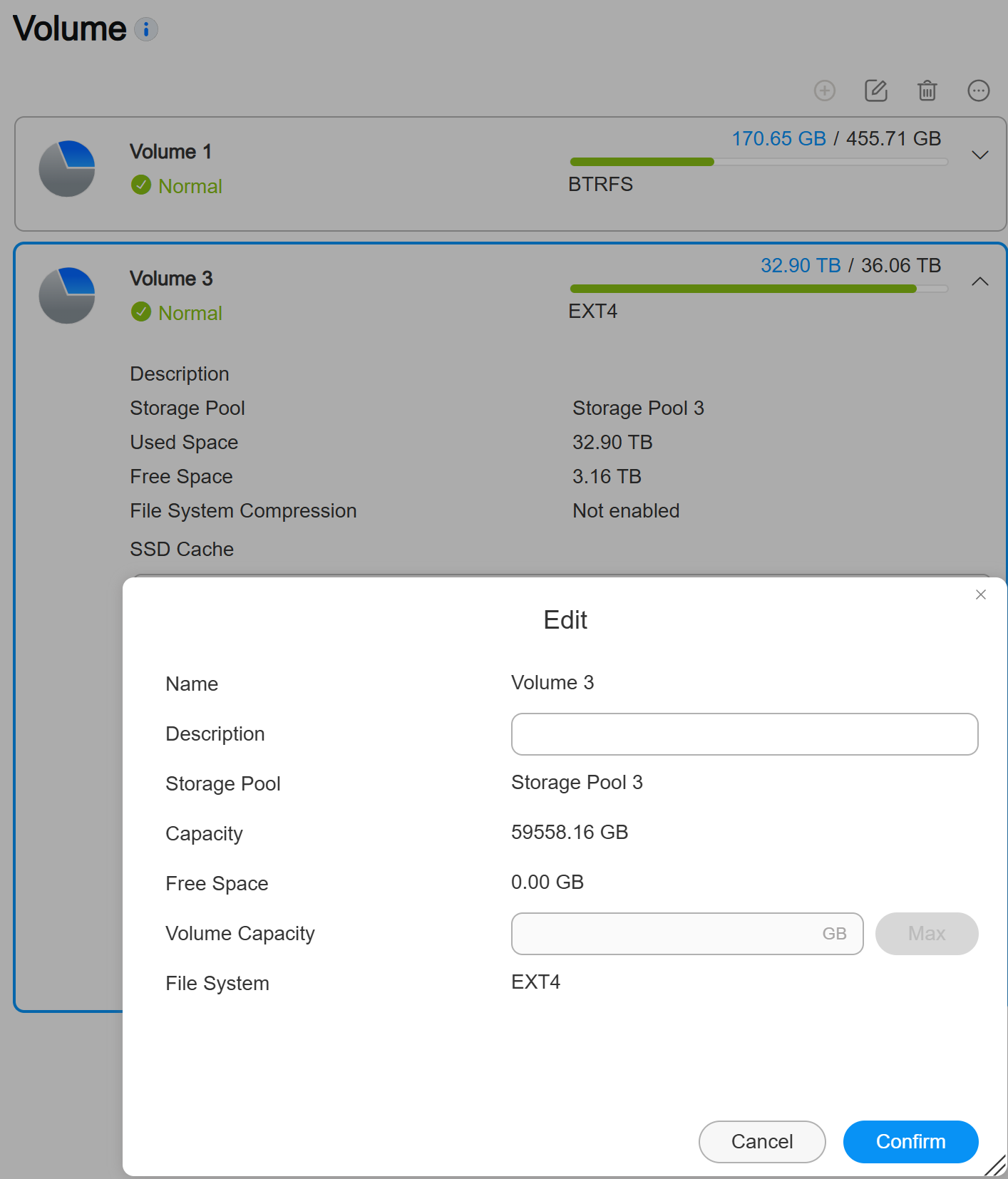Click Volume 3 name in Edit dialog

point(552,682)
